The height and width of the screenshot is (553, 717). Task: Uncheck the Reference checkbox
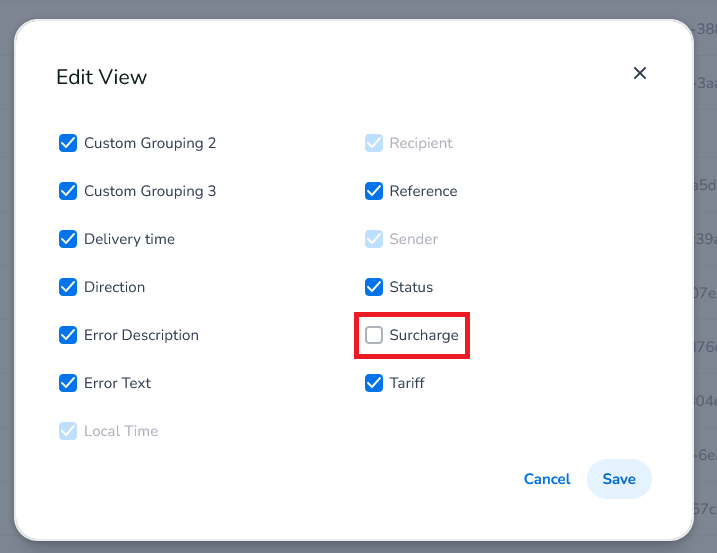pyautogui.click(x=374, y=191)
